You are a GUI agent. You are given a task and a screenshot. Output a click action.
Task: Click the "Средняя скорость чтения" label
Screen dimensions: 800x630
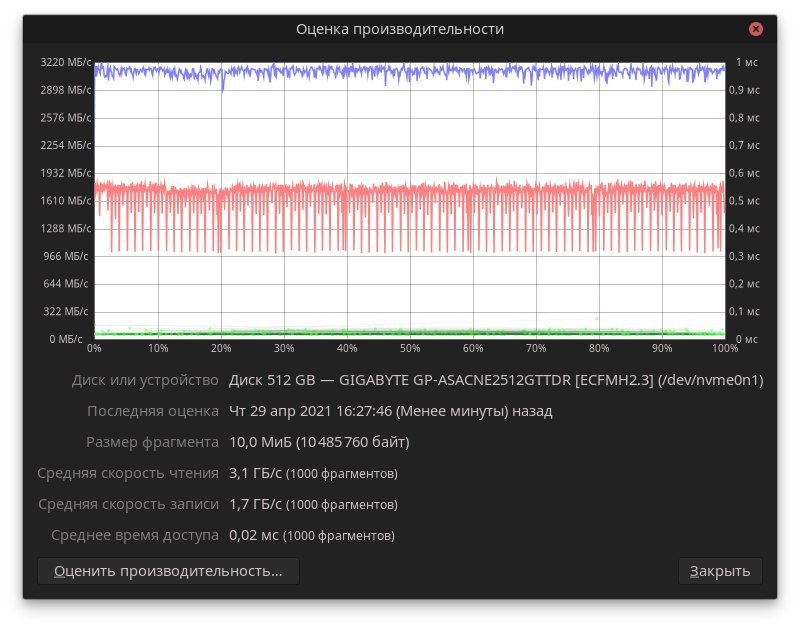[x=128, y=473]
